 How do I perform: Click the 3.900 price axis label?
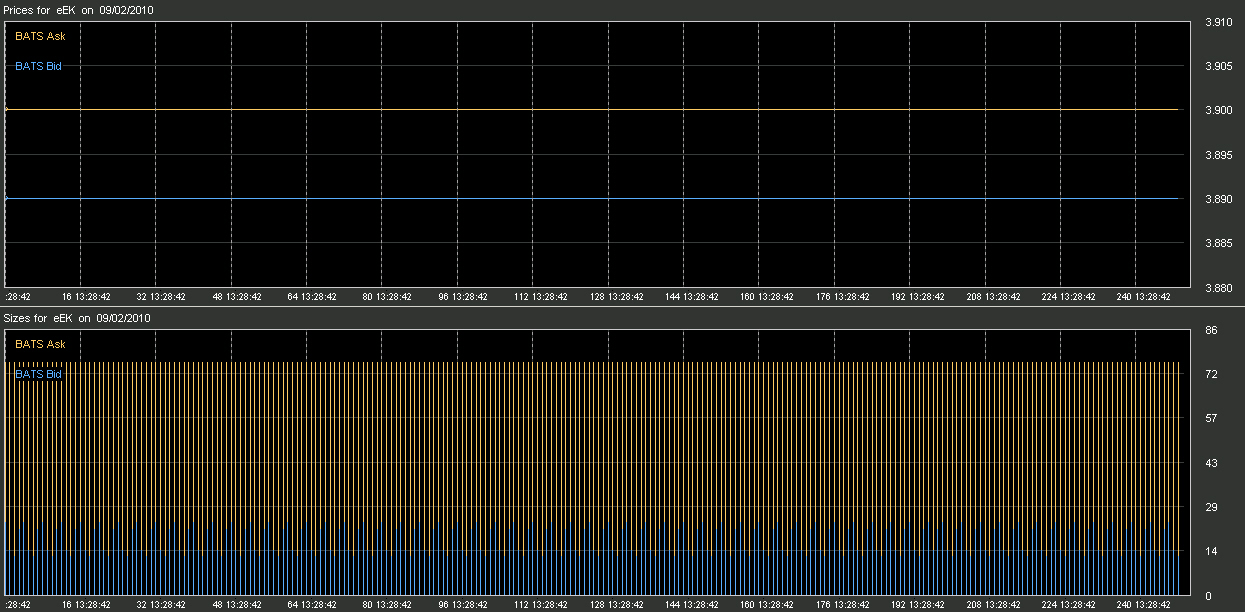[x=1218, y=110]
